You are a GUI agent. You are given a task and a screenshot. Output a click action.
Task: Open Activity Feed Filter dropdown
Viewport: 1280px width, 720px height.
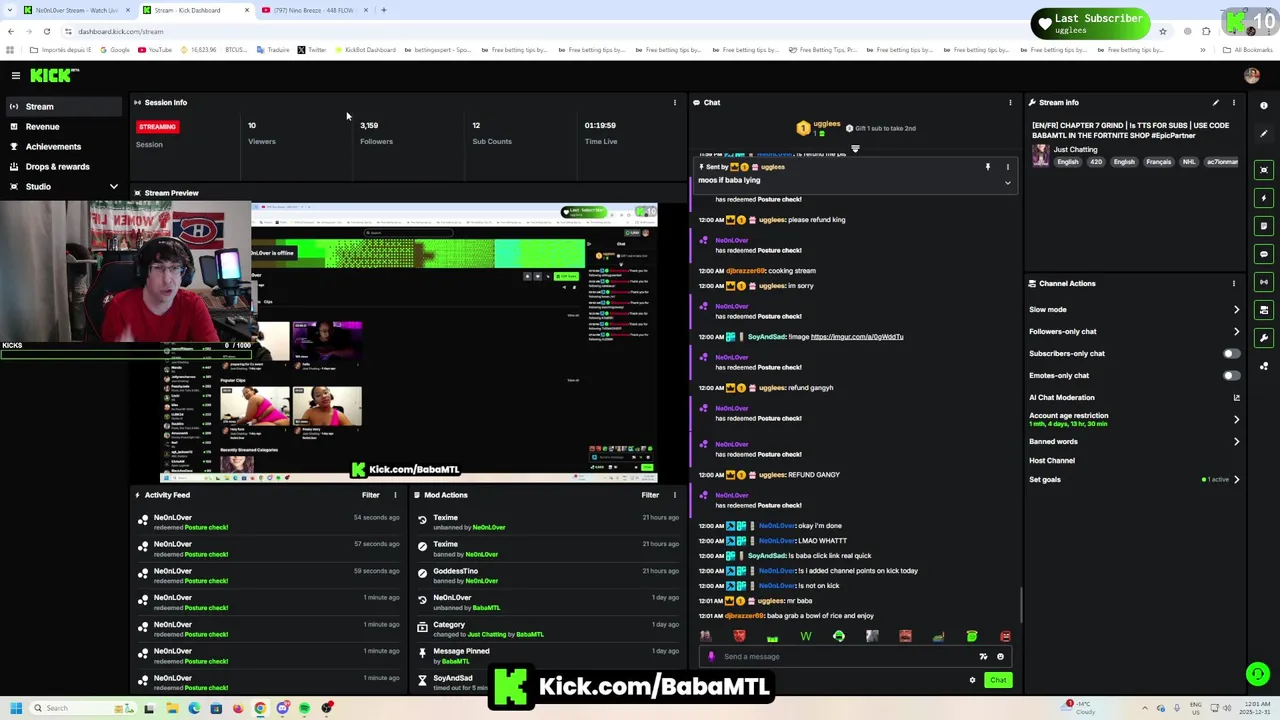(370, 495)
